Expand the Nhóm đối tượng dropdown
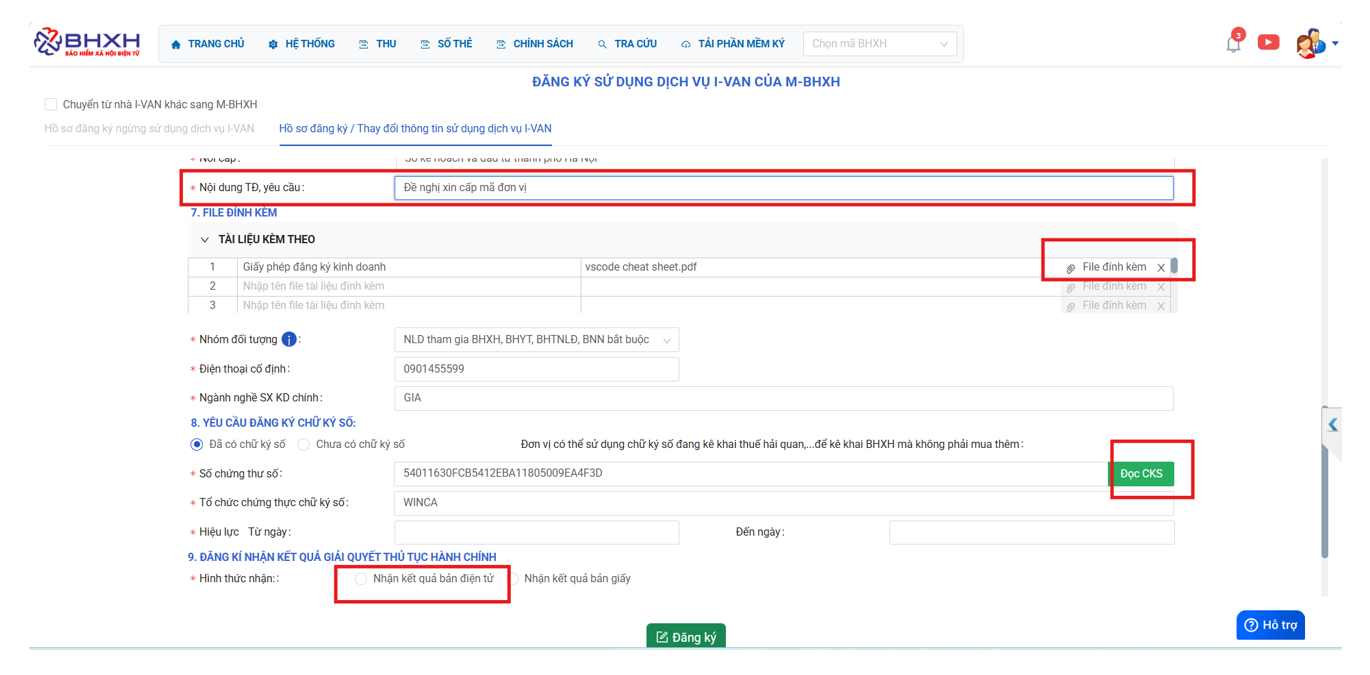1370x675 pixels. point(536,340)
